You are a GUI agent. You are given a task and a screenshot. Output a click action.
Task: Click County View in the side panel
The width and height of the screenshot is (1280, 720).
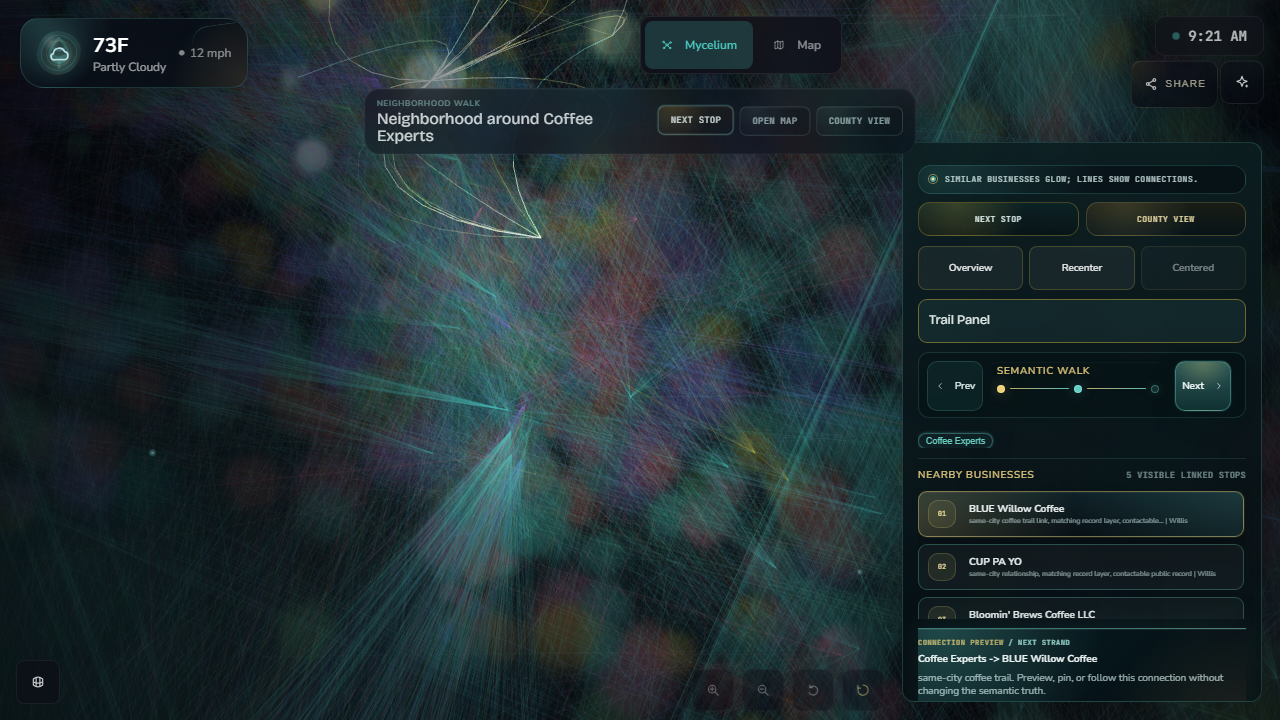click(x=1166, y=219)
